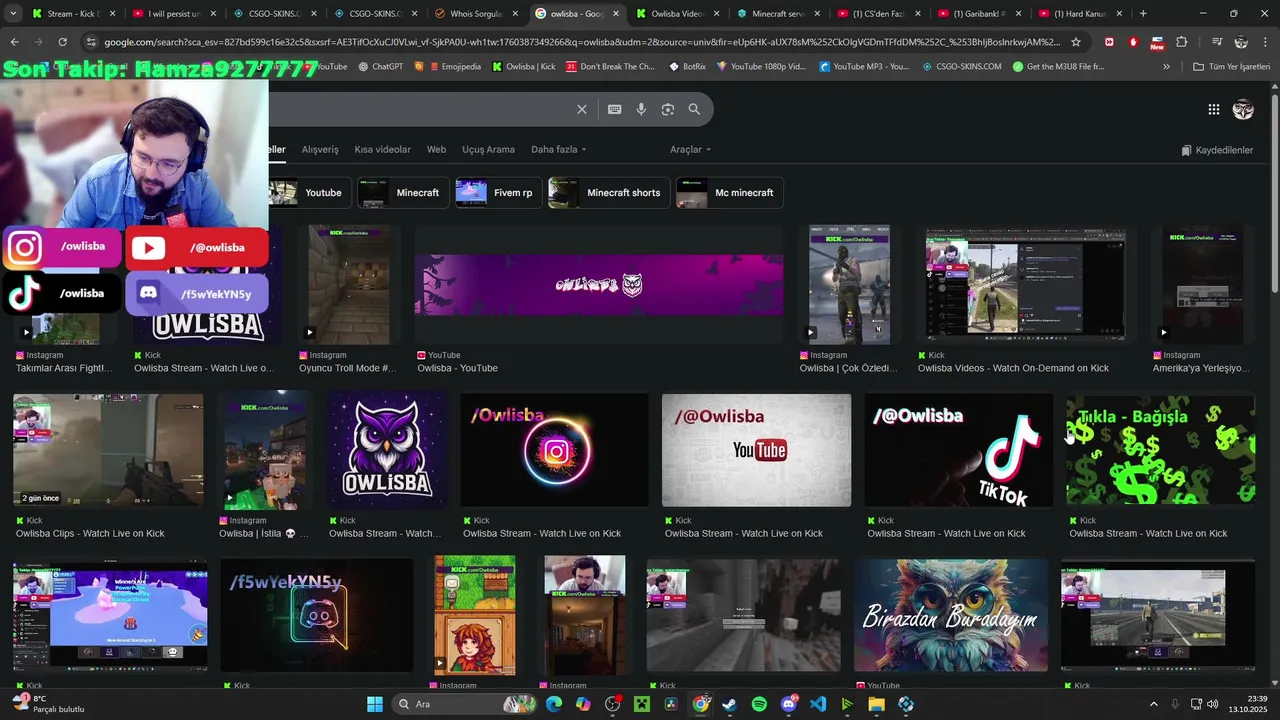Filter images by the 'Youtube' chip
1280x720 pixels.
click(x=311, y=192)
